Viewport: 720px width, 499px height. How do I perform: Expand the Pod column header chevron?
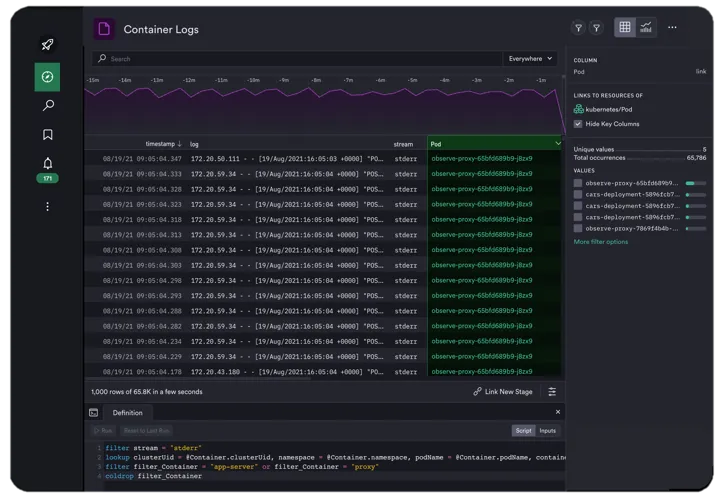click(x=558, y=144)
